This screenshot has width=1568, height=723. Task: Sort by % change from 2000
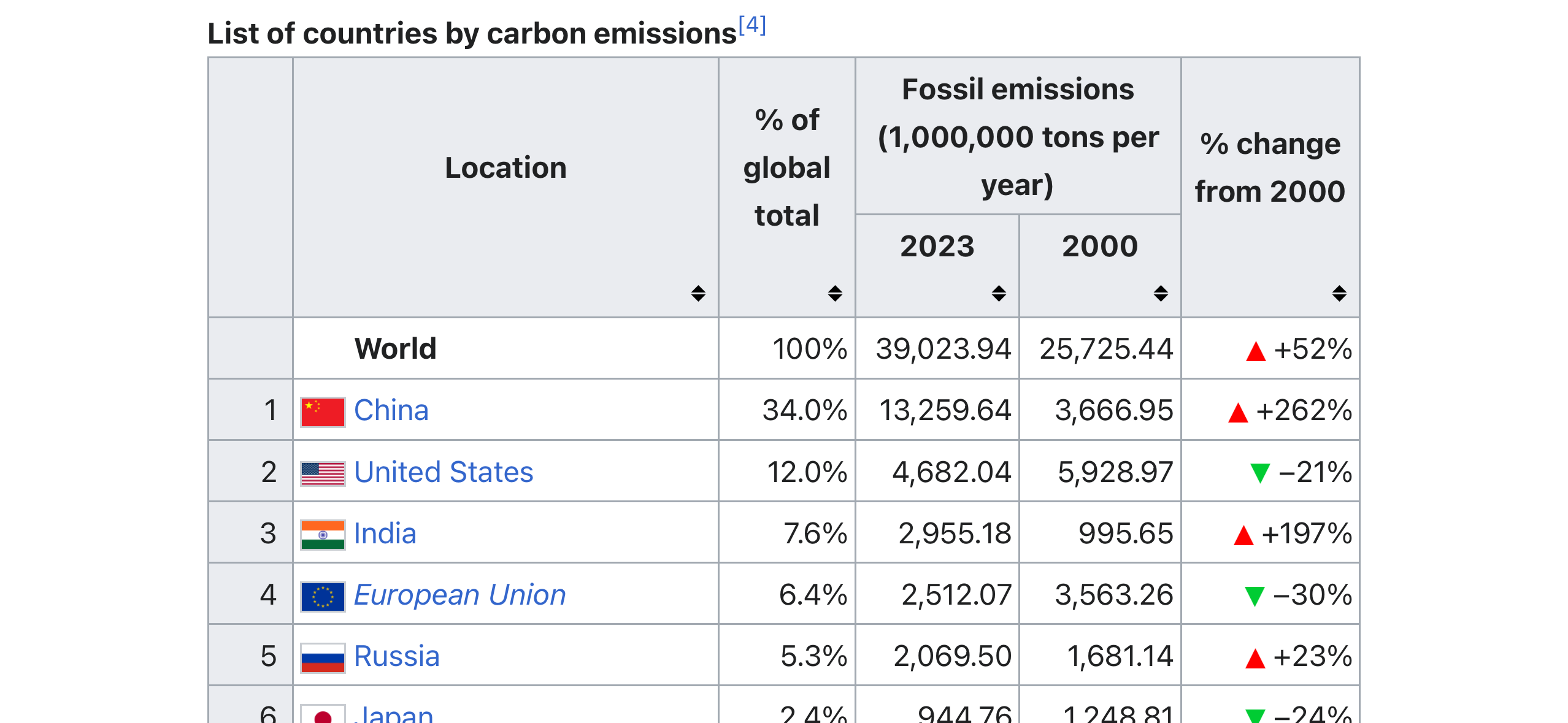[x=1339, y=293]
